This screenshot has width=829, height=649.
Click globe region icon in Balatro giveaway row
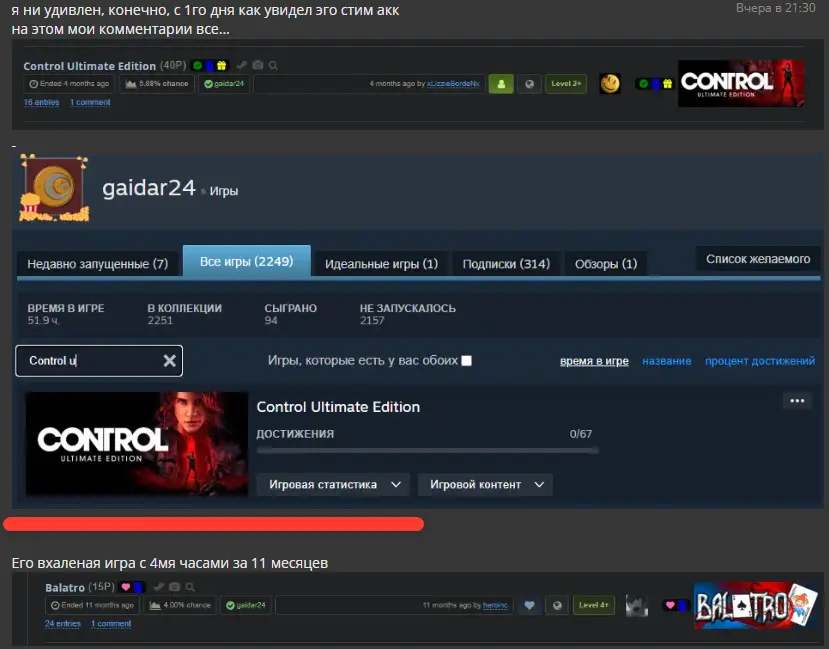tap(557, 605)
